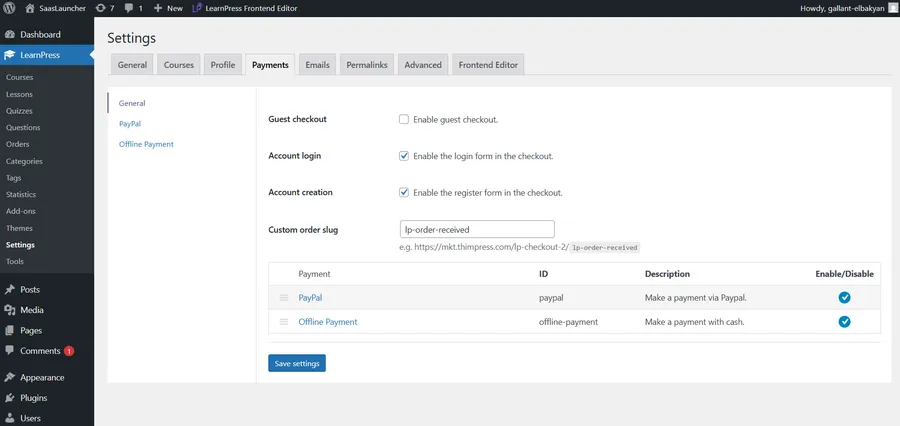The height and width of the screenshot is (426, 900).
Task: Click the Plugins plug icon
Action: coord(10,398)
